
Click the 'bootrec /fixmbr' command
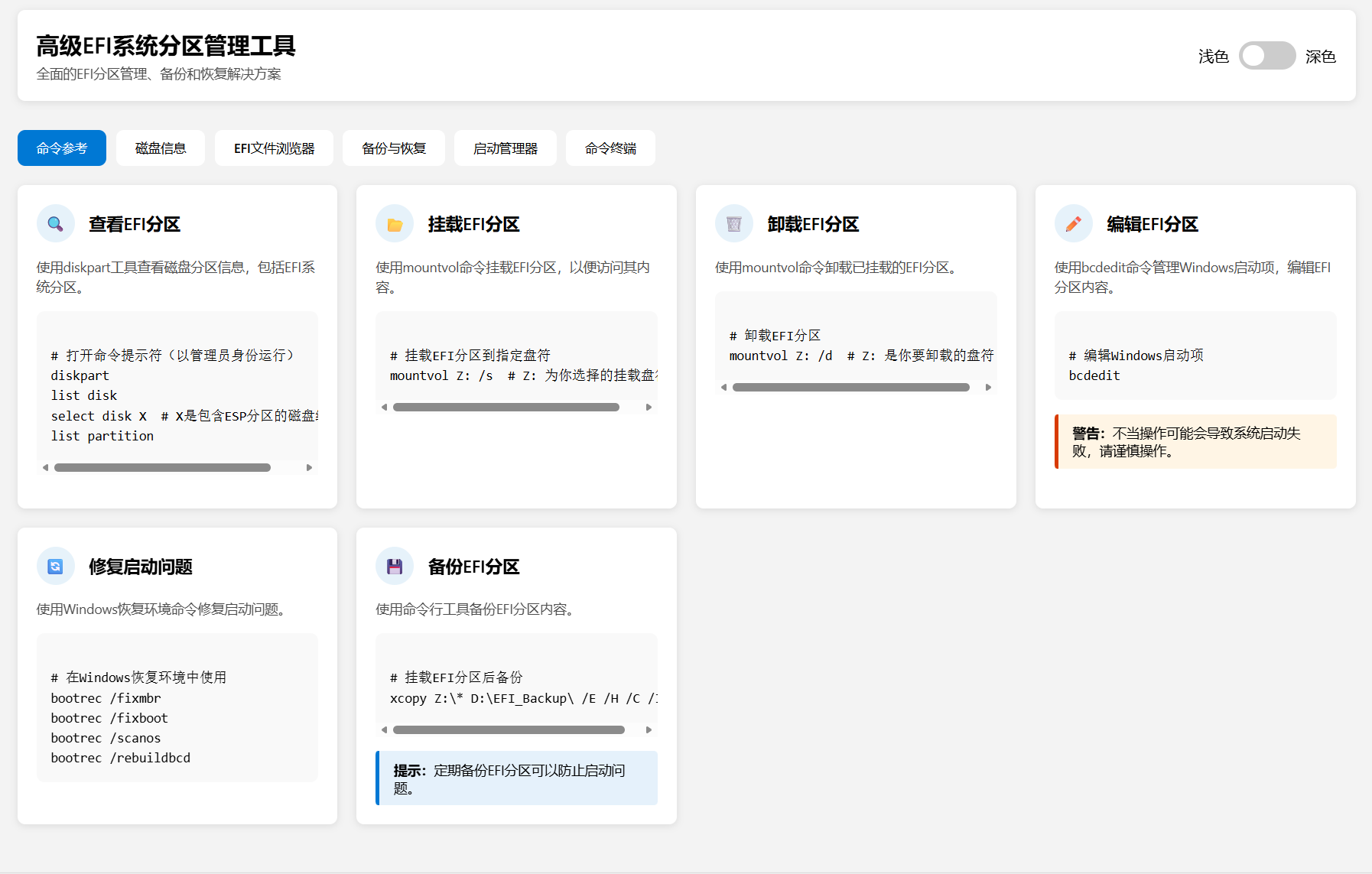click(106, 698)
